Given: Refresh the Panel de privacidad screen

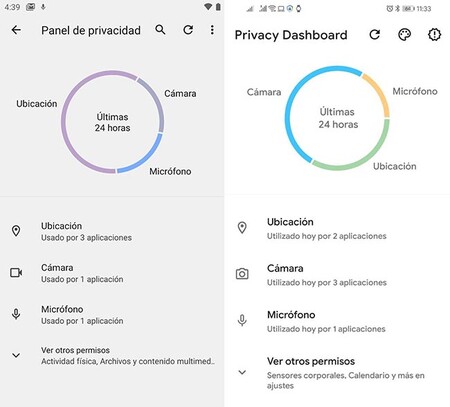Looking at the screenshot, I should pyautogui.click(x=188, y=30).
